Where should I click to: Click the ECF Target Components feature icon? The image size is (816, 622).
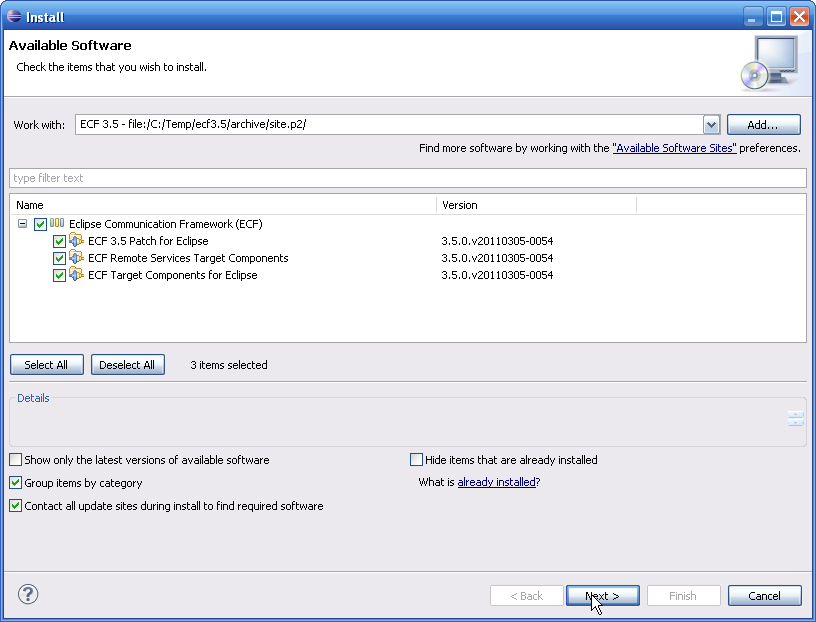[x=76, y=275]
